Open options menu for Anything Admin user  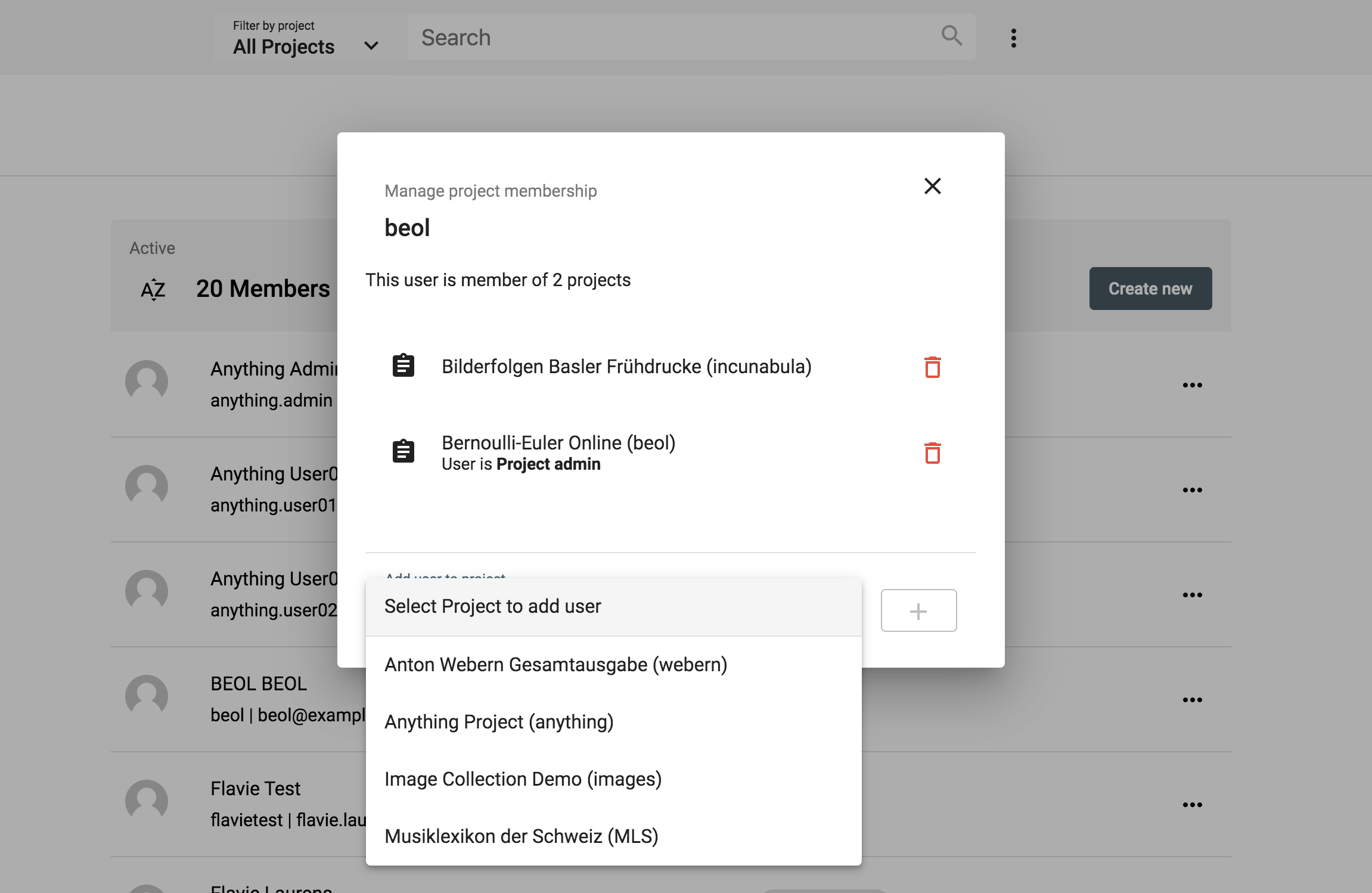1193,385
